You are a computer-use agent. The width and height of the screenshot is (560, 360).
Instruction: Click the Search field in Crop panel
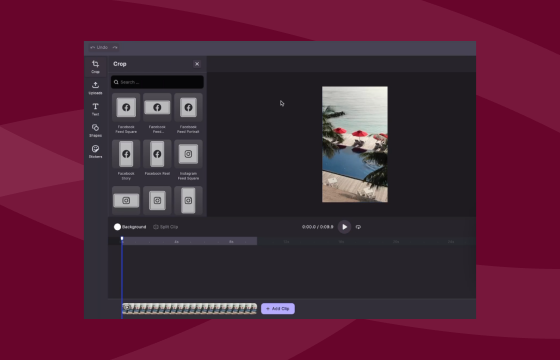157,82
